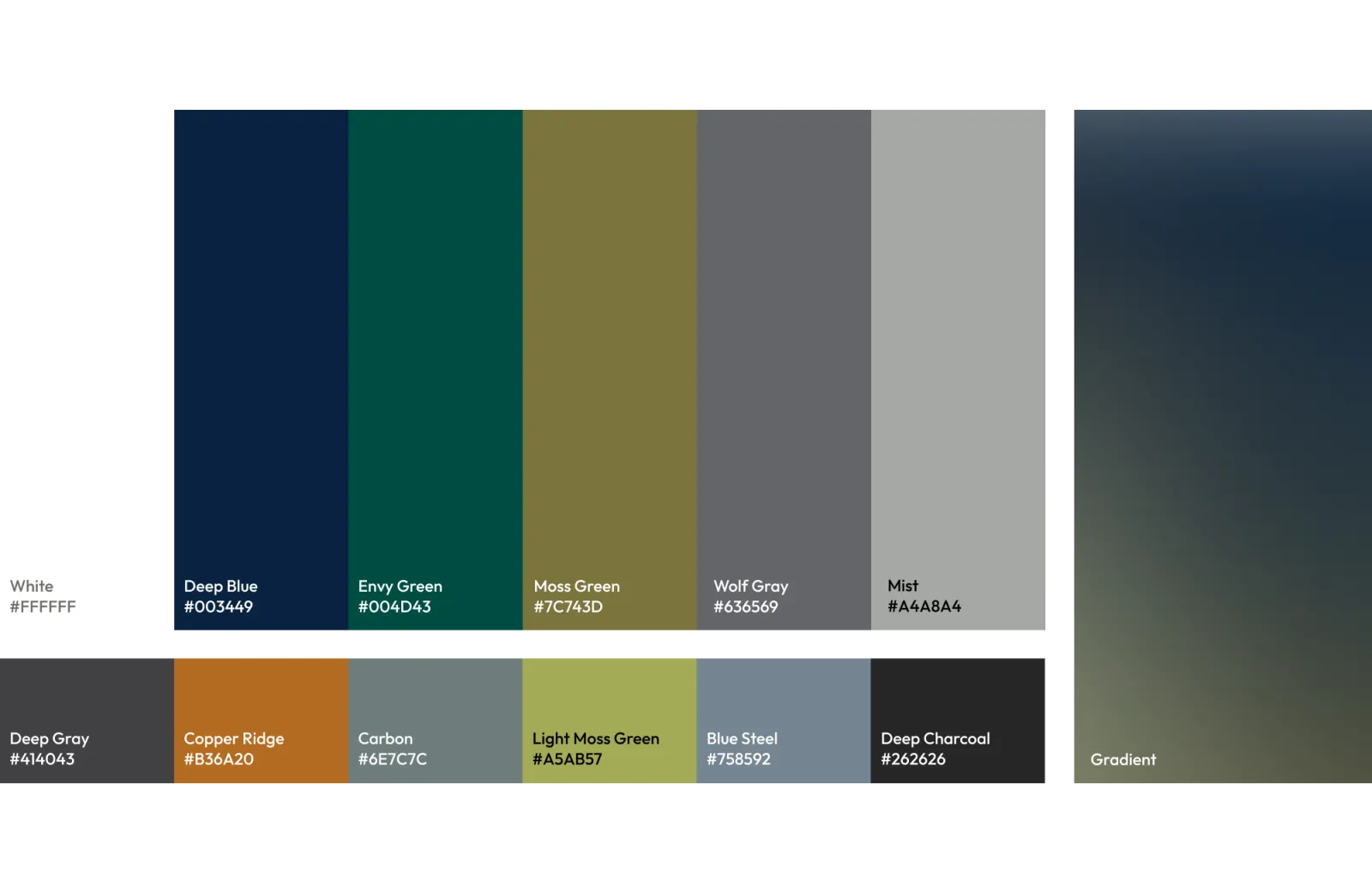Click the hex code #262626 text
This screenshot has height=893, width=1372.
pyautogui.click(x=914, y=759)
